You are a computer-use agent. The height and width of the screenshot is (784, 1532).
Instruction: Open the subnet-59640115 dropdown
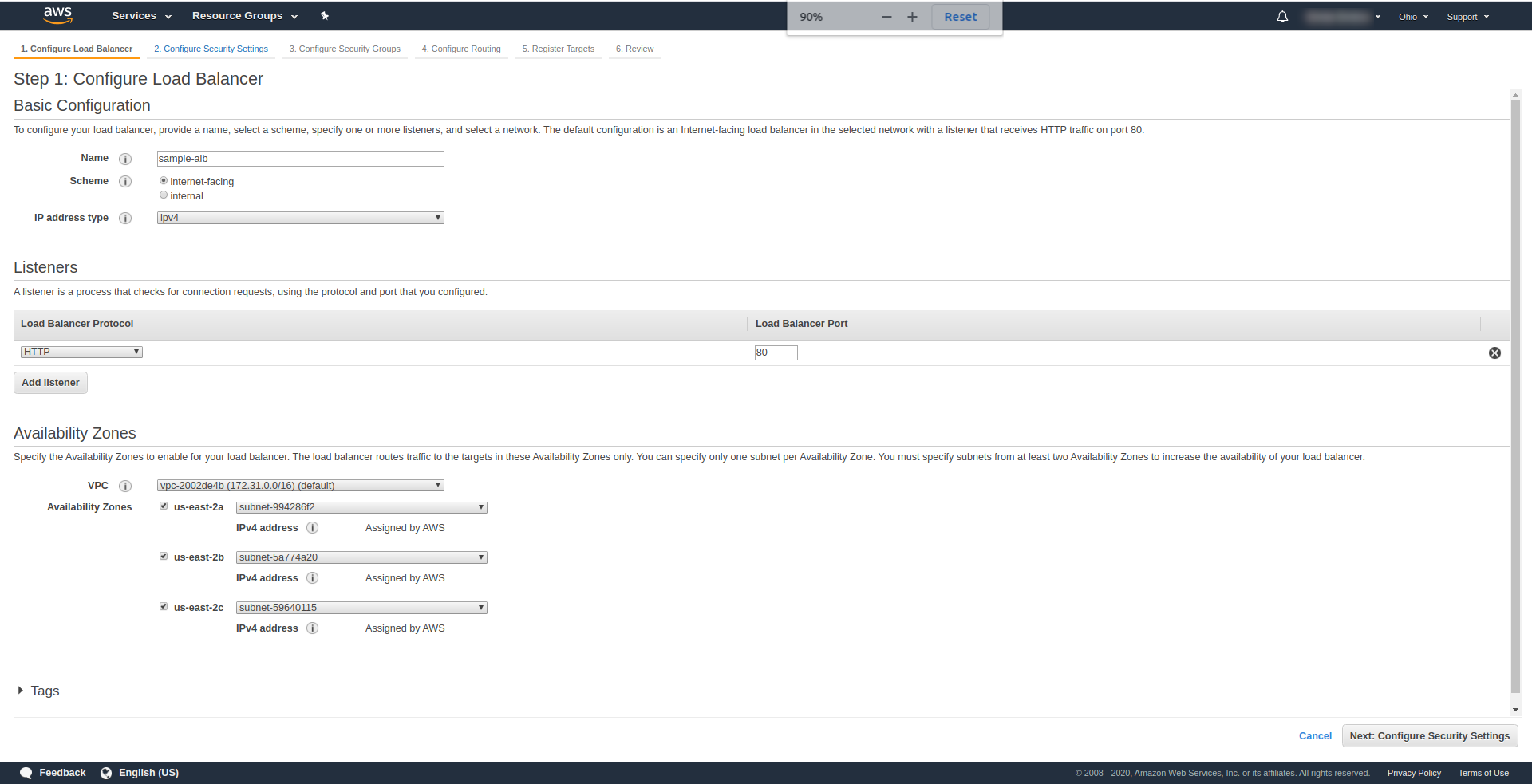[x=361, y=608]
